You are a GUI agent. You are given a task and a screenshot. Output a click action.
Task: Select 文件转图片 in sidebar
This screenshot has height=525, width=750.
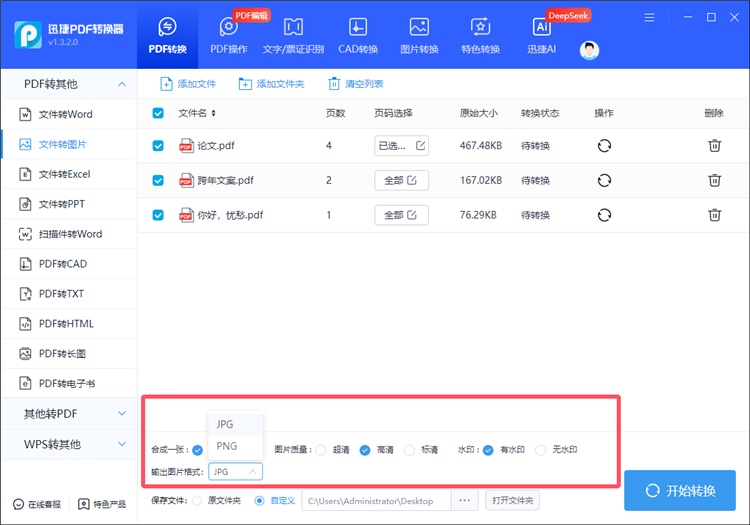[x=69, y=144]
